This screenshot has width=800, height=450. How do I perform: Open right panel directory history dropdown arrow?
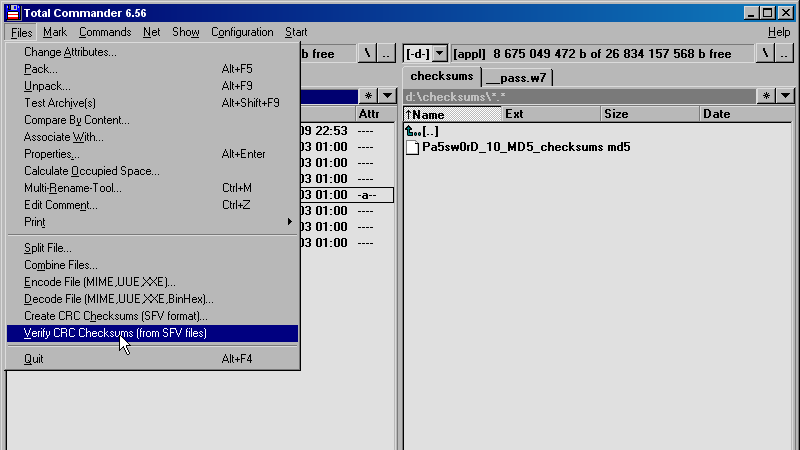coord(785,96)
